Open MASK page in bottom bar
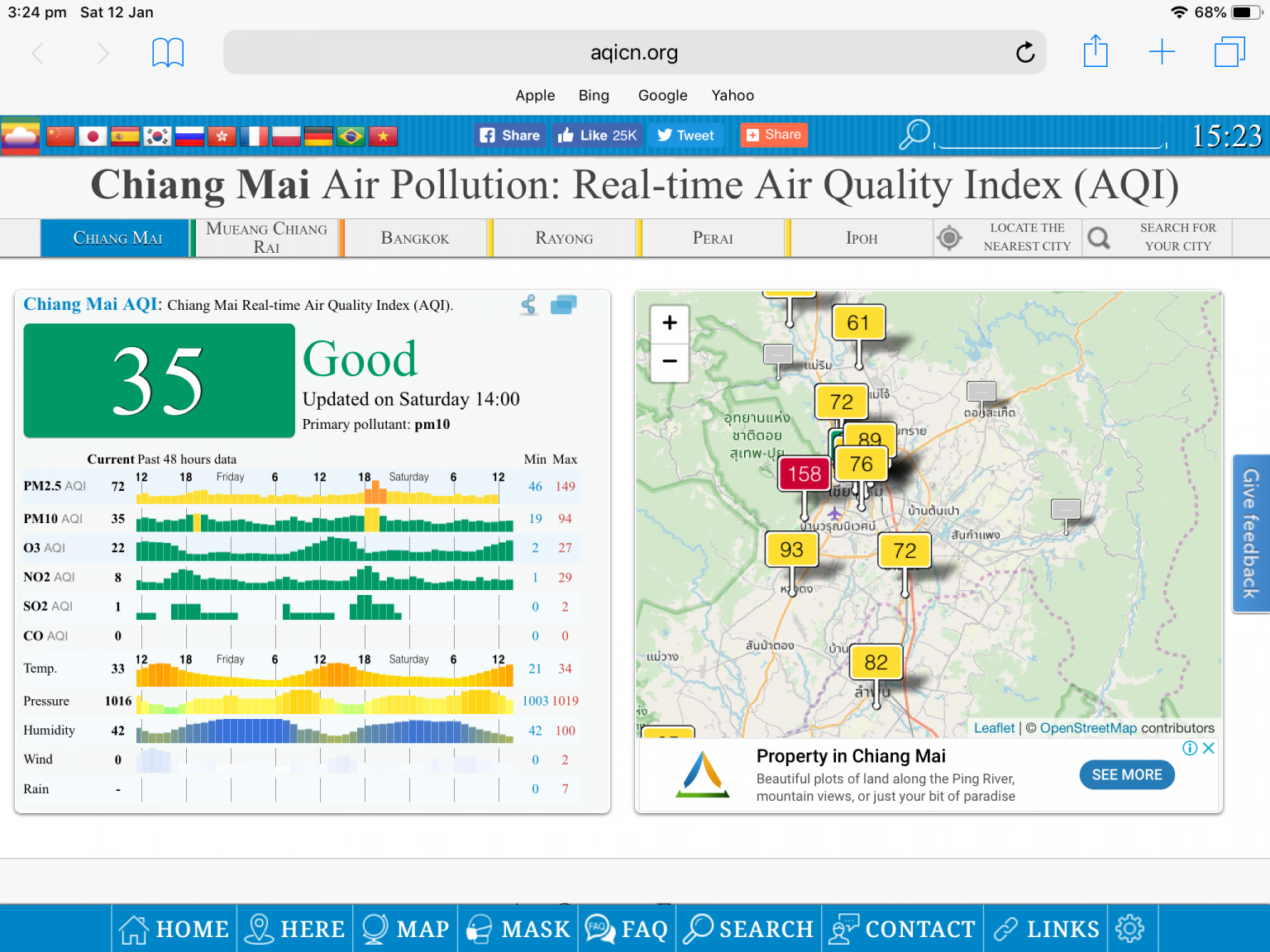The width and height of the screenshot is (1270, 952). tap(518, 929)
